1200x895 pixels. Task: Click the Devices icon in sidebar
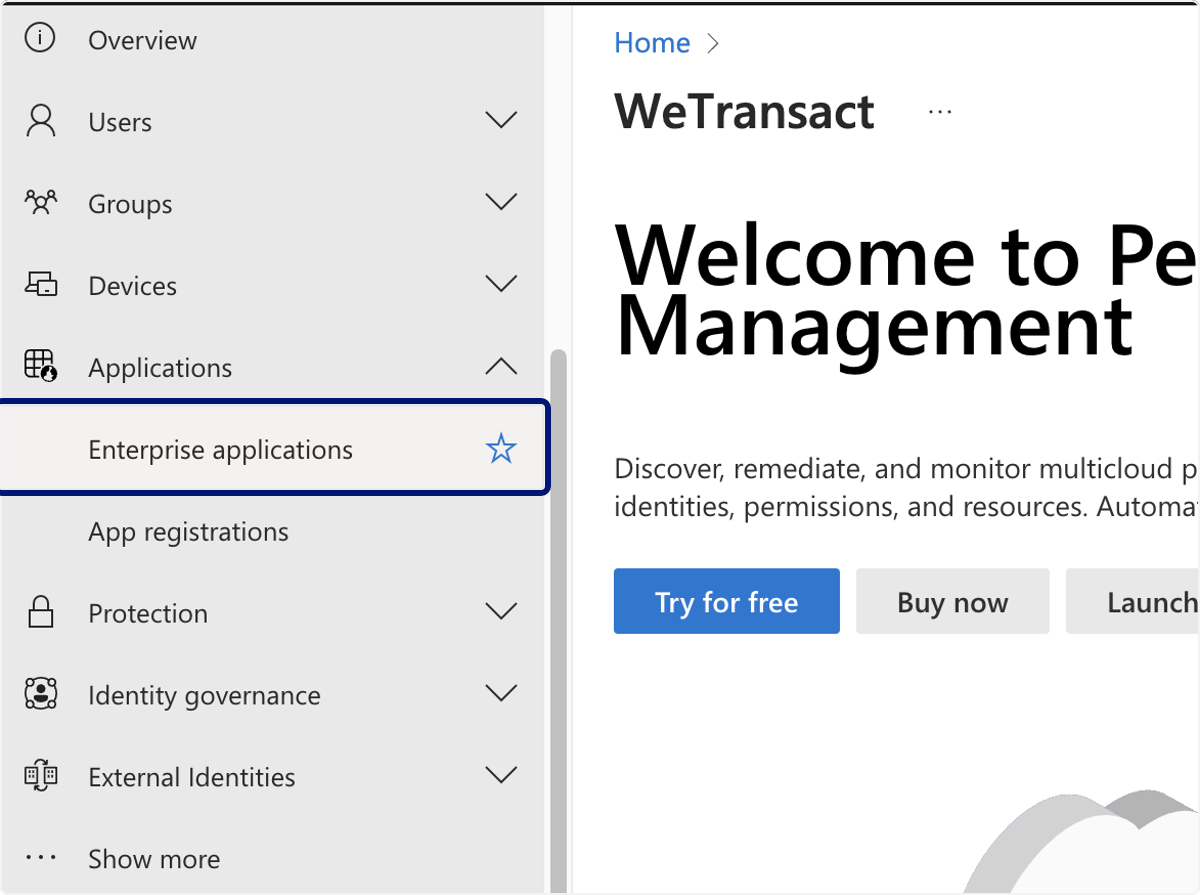pos(41,285)
